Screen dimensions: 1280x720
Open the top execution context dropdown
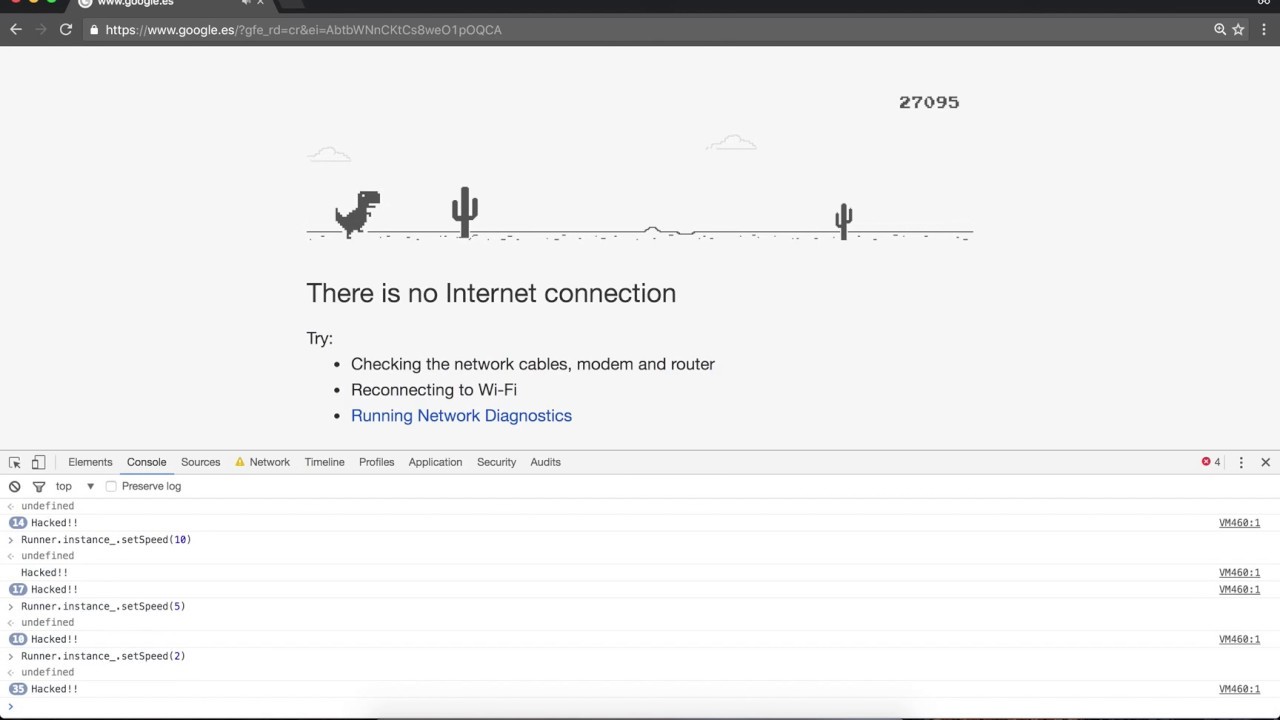coord(75,486)
